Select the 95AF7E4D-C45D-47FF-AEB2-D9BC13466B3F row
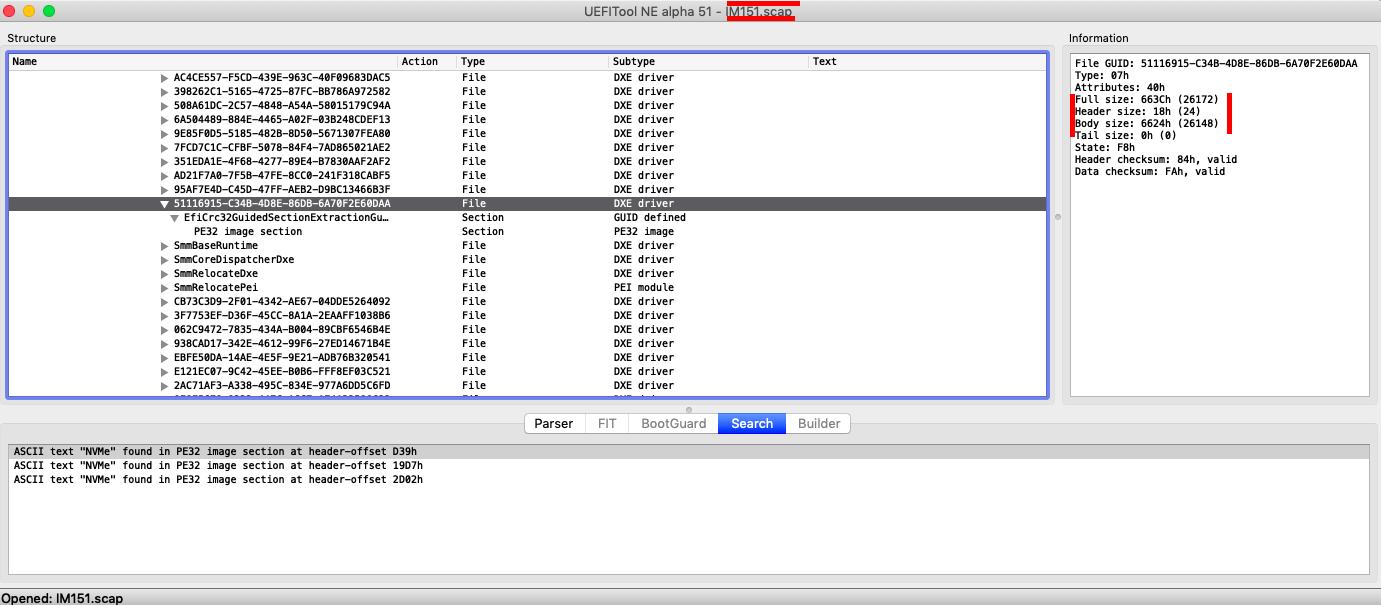Image resolution: width=1381 pixels, height=605 pixels. (527, 189)
